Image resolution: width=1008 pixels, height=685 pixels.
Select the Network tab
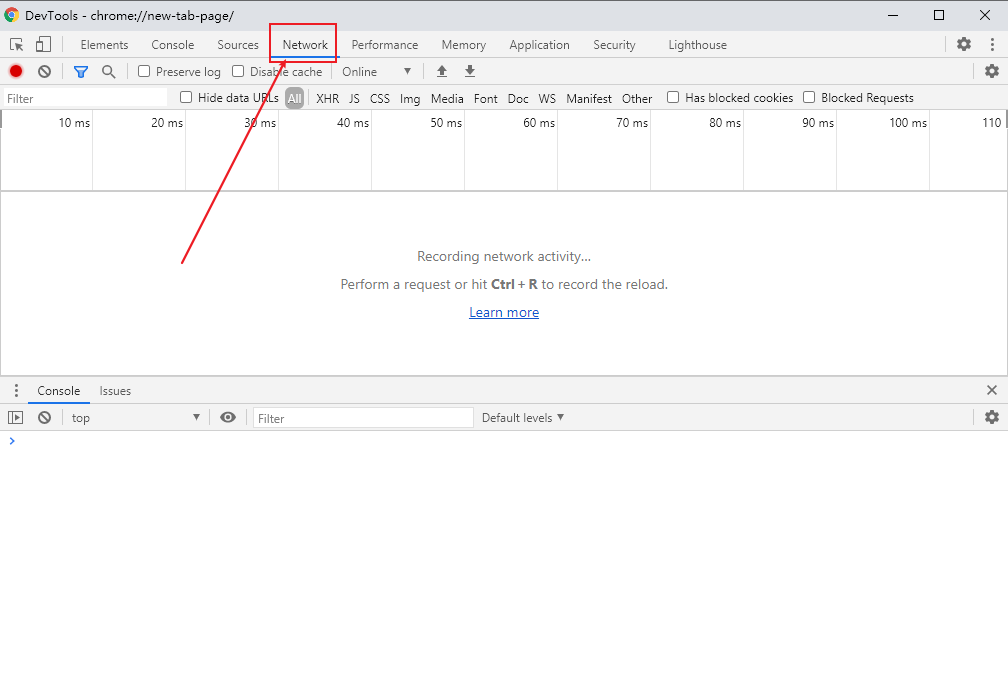click(305, 45)
